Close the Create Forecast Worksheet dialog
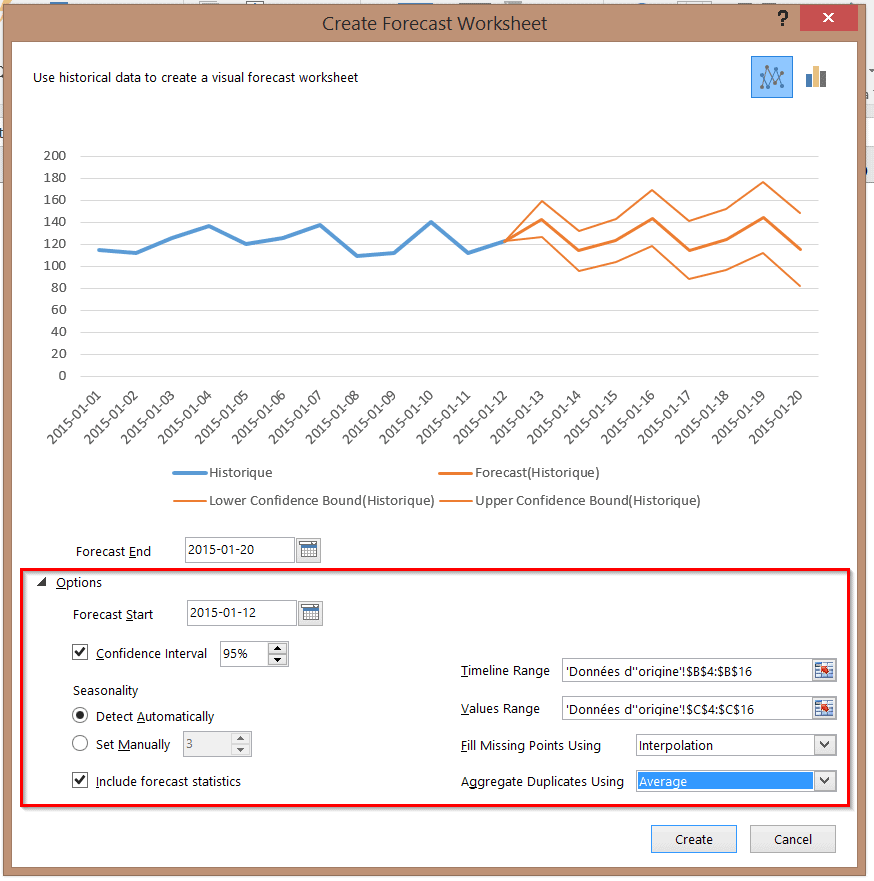 tap(829, 19)
